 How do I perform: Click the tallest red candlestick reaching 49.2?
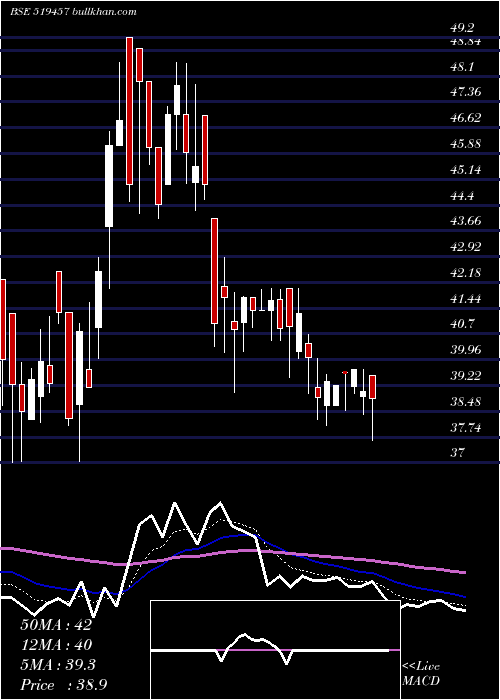(x=129, y=111)
